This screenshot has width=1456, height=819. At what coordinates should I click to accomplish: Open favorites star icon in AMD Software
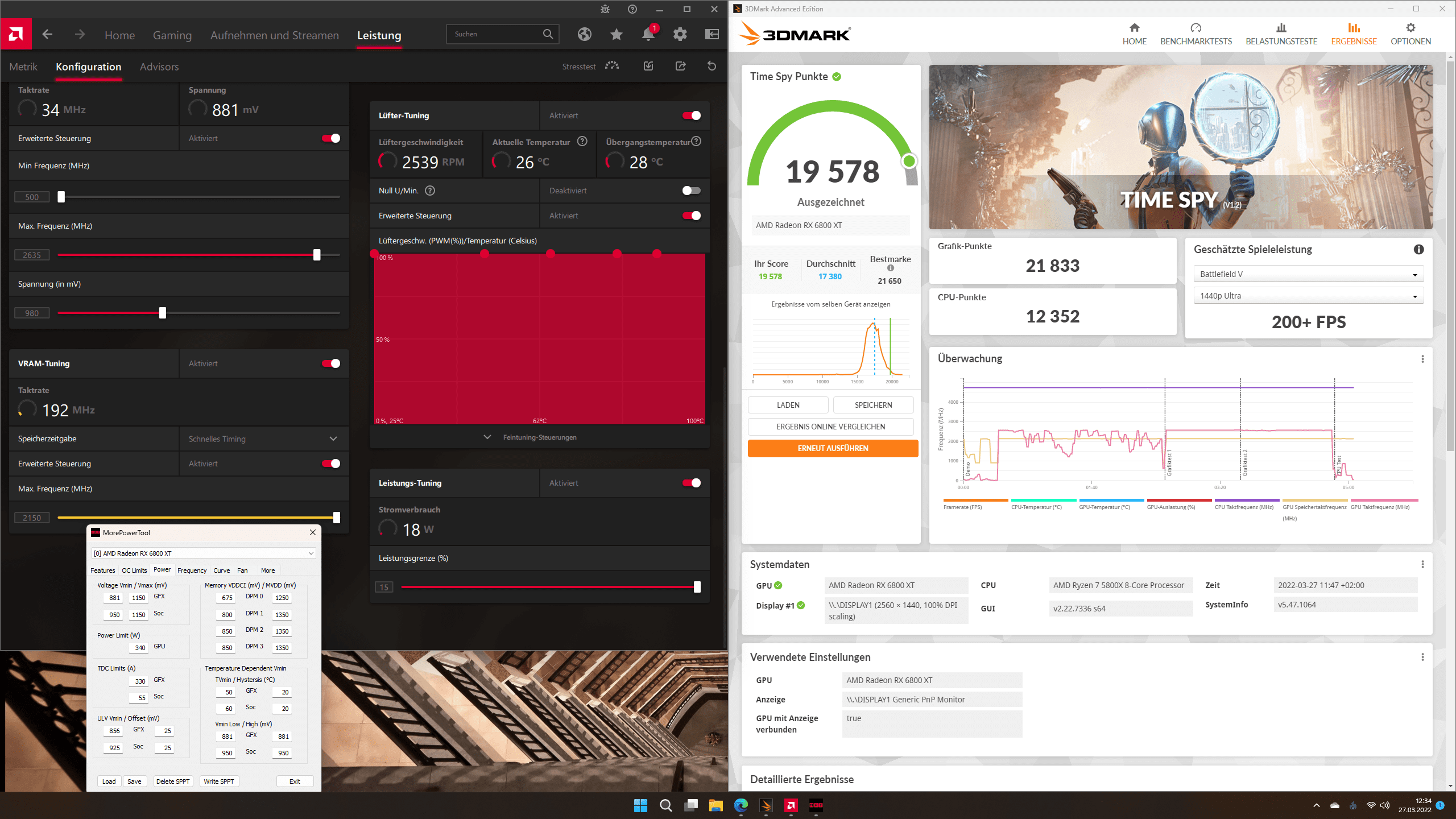[617, 35]
